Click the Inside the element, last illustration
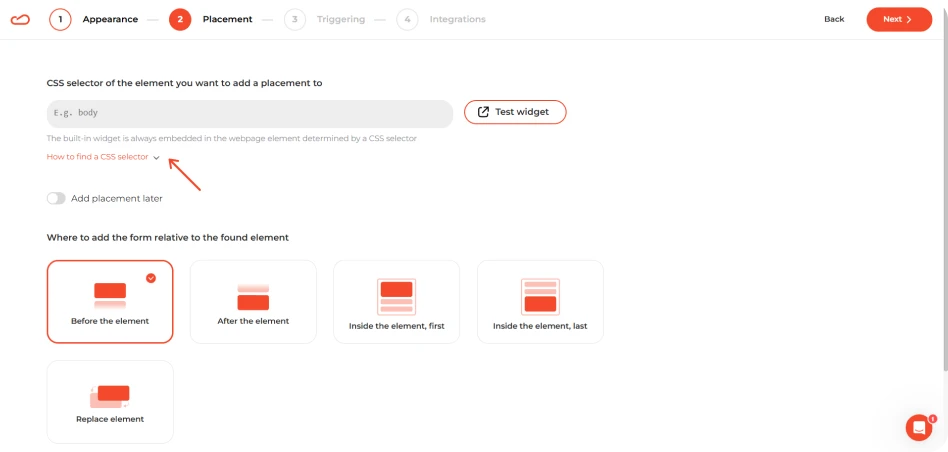The height and width of the screenshot is (452, 948). [x=540, y=297]
